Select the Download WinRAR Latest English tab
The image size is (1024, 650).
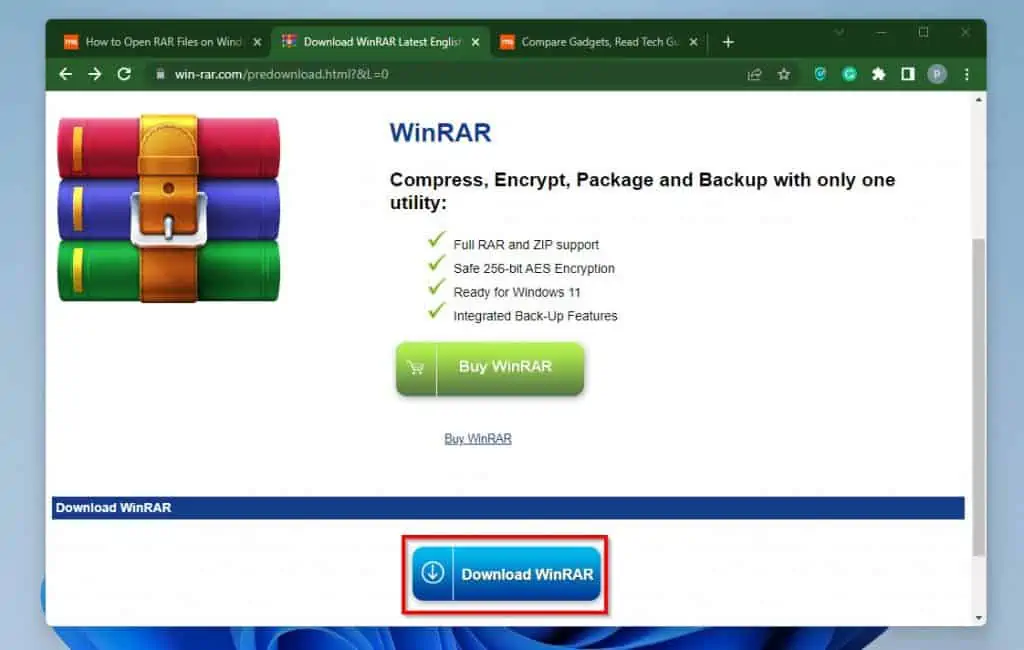(x=380, y=42)
